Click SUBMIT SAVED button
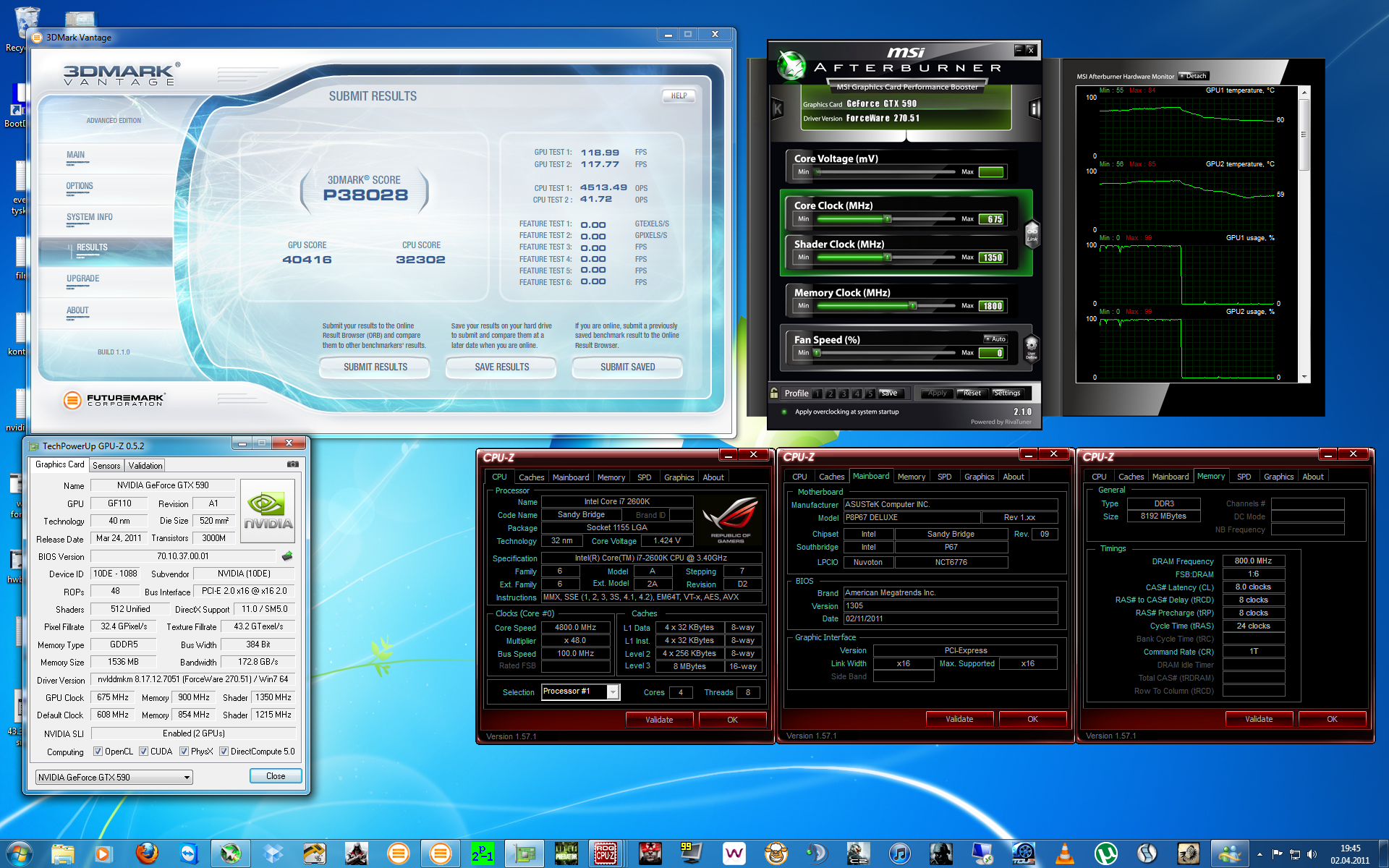 tap(627, 367)
